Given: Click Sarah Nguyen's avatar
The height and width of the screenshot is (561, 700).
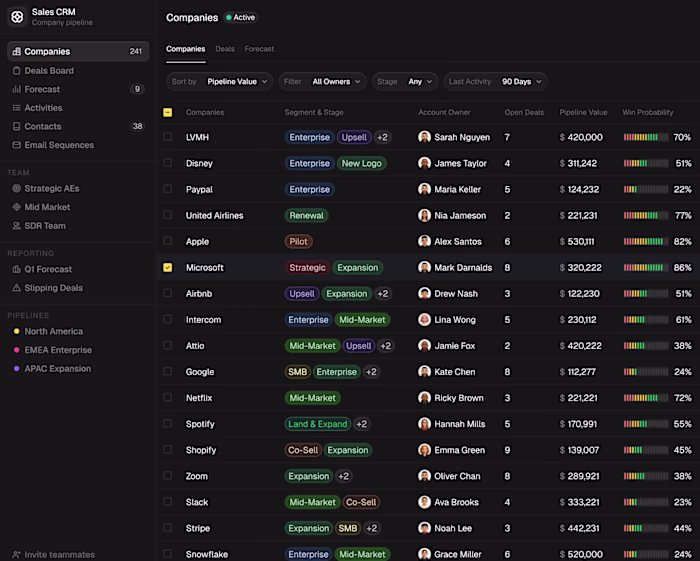Looking at the screenshot, I should pos(424,137).
